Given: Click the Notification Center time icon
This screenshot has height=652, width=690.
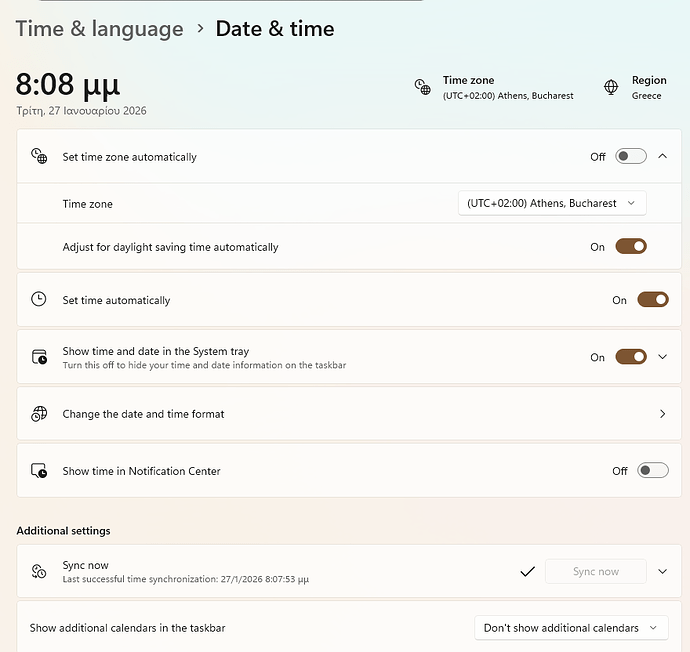Looking at the screenshot, I should click(x=39, y=471).
